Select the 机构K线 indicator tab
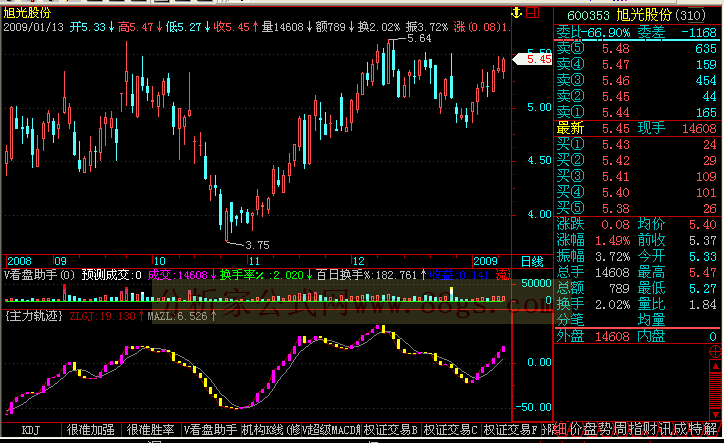 coord(271,430)
